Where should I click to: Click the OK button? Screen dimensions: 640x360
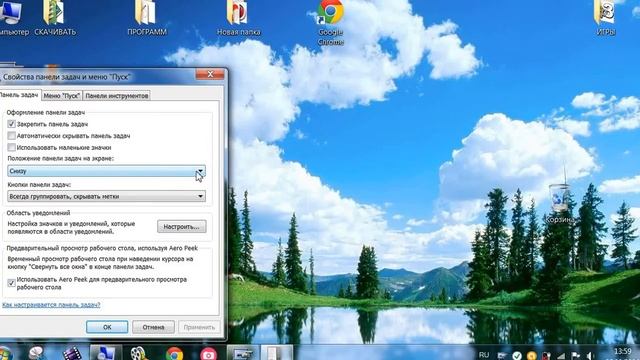click(x=107, y=327)
